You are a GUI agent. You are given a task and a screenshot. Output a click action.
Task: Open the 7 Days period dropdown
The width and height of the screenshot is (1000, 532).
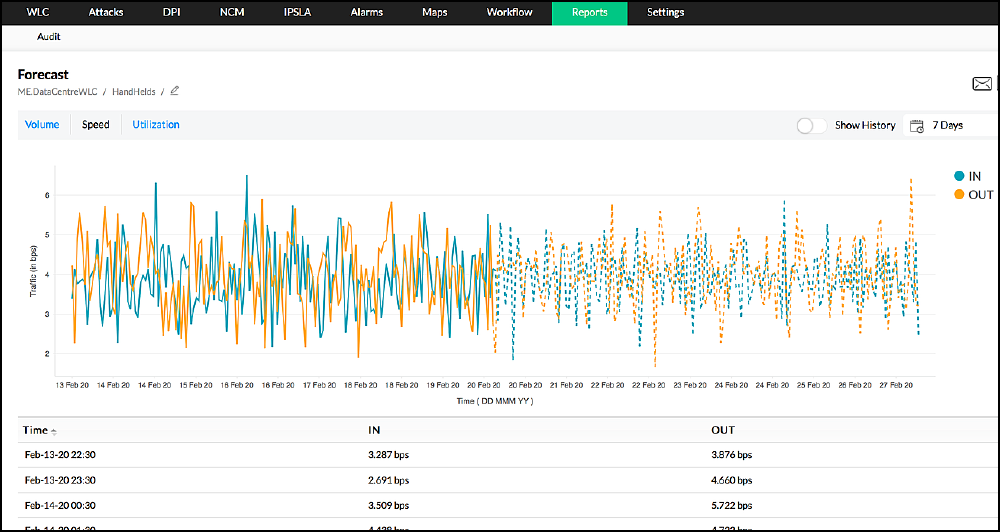[947, 126]
